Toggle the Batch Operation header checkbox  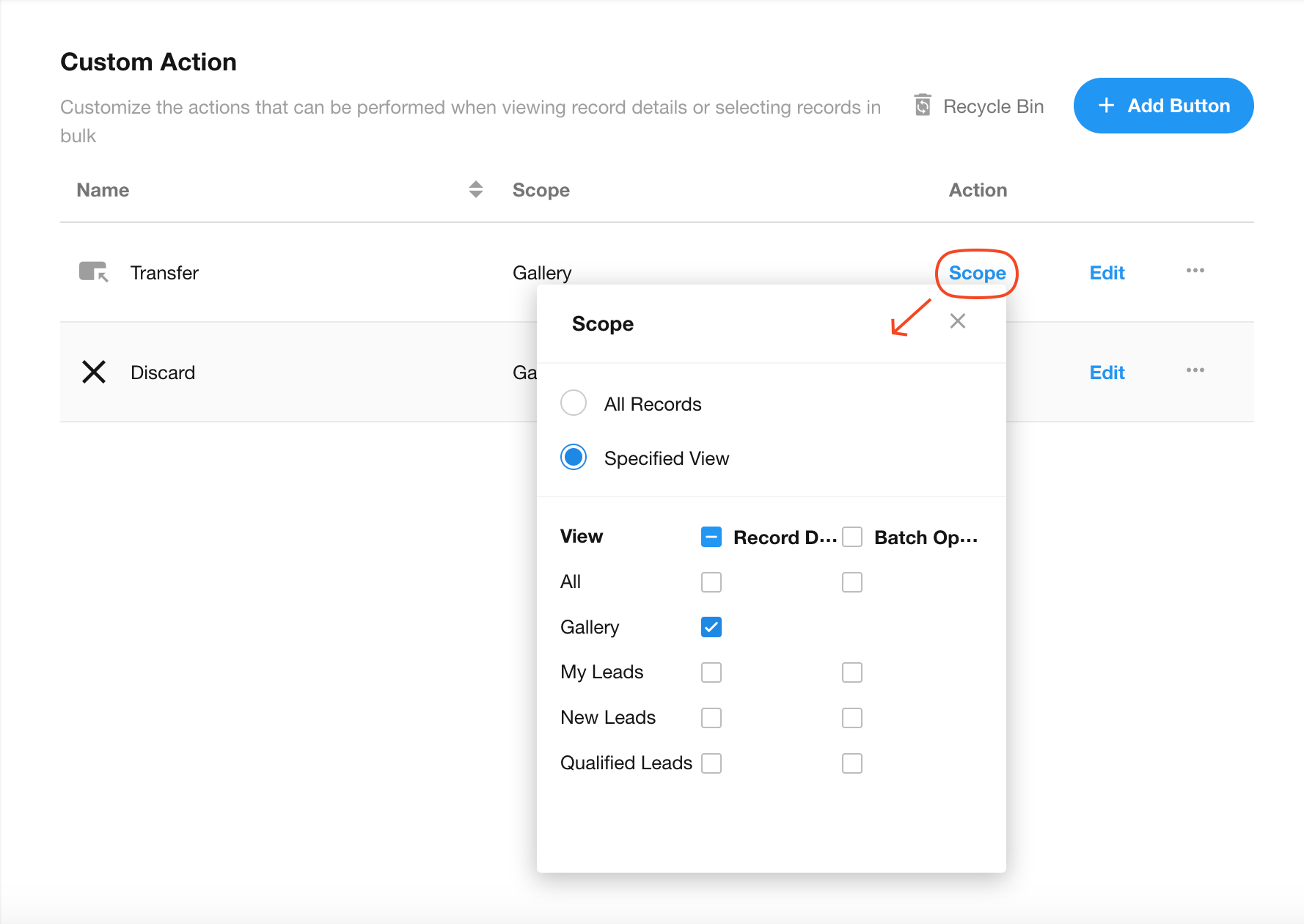852,537
